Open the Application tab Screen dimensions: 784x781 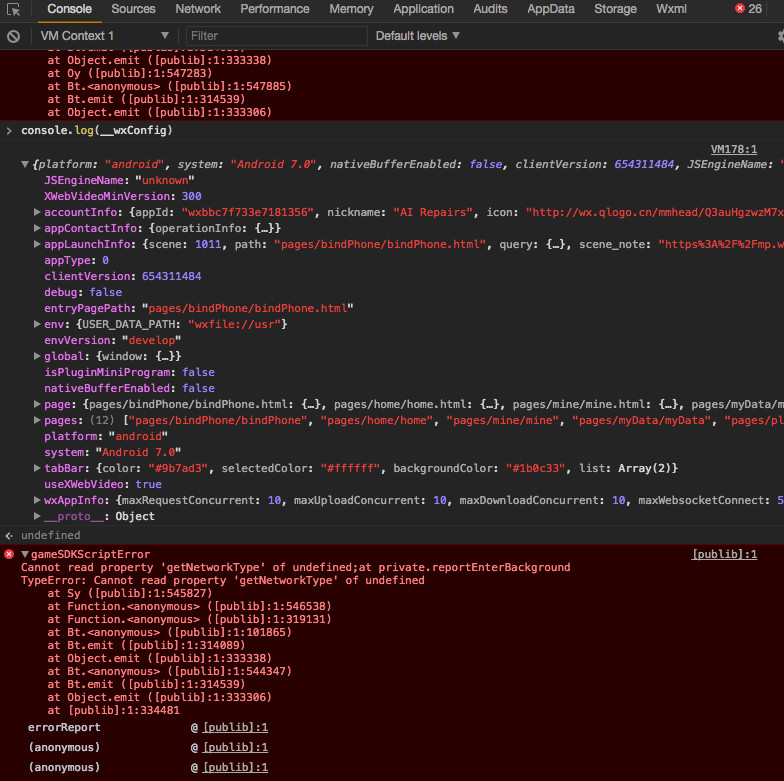coord(424,9)
